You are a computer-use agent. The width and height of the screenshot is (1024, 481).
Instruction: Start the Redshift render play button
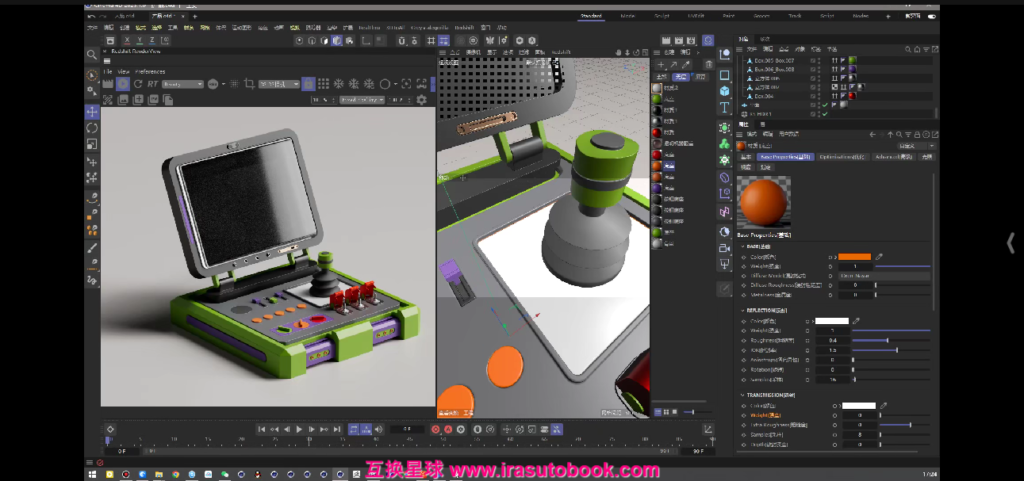tap(123, 84)
